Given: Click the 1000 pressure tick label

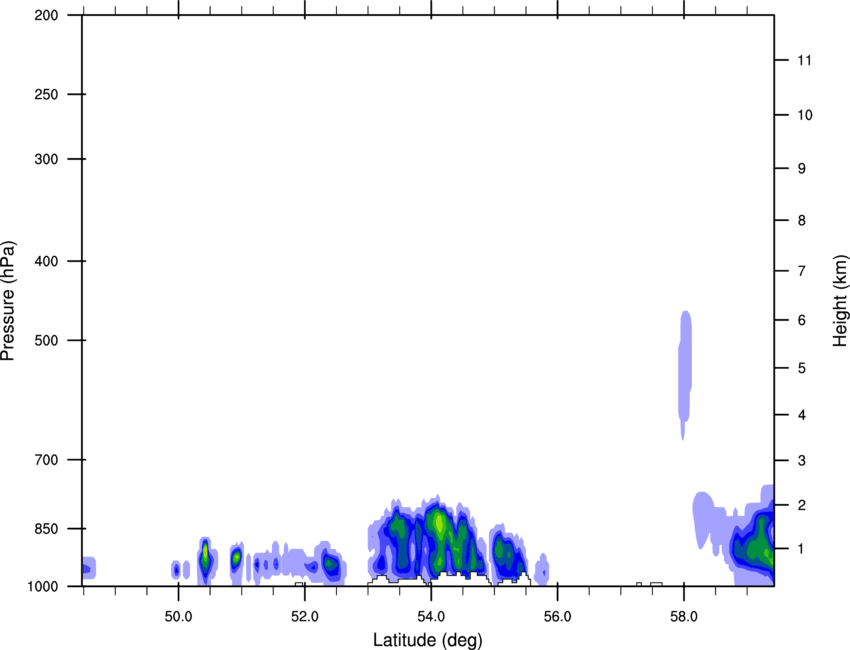Looking at the screenshot, I should (x=43, y=586).
